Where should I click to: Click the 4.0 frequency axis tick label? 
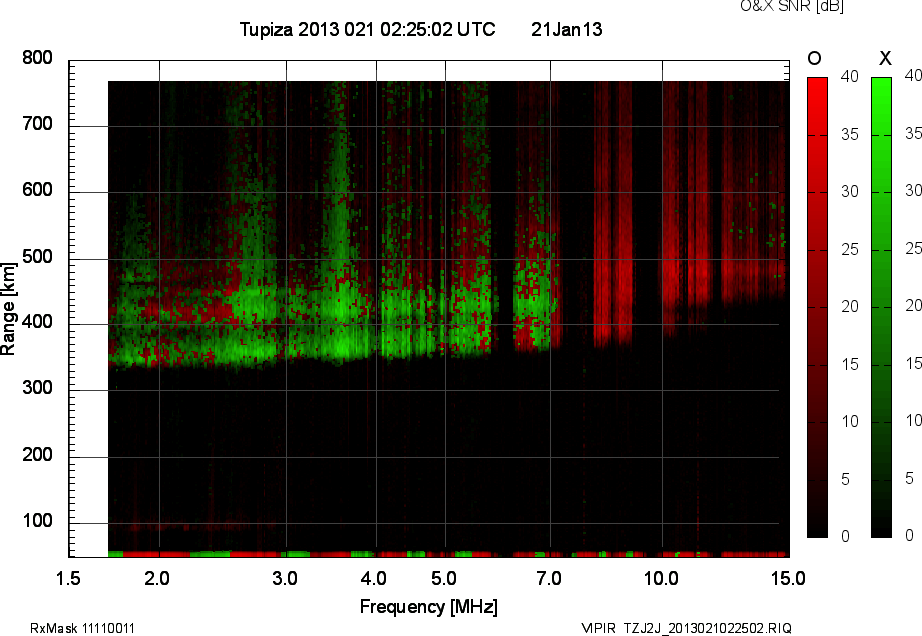[x=374, y=578]
